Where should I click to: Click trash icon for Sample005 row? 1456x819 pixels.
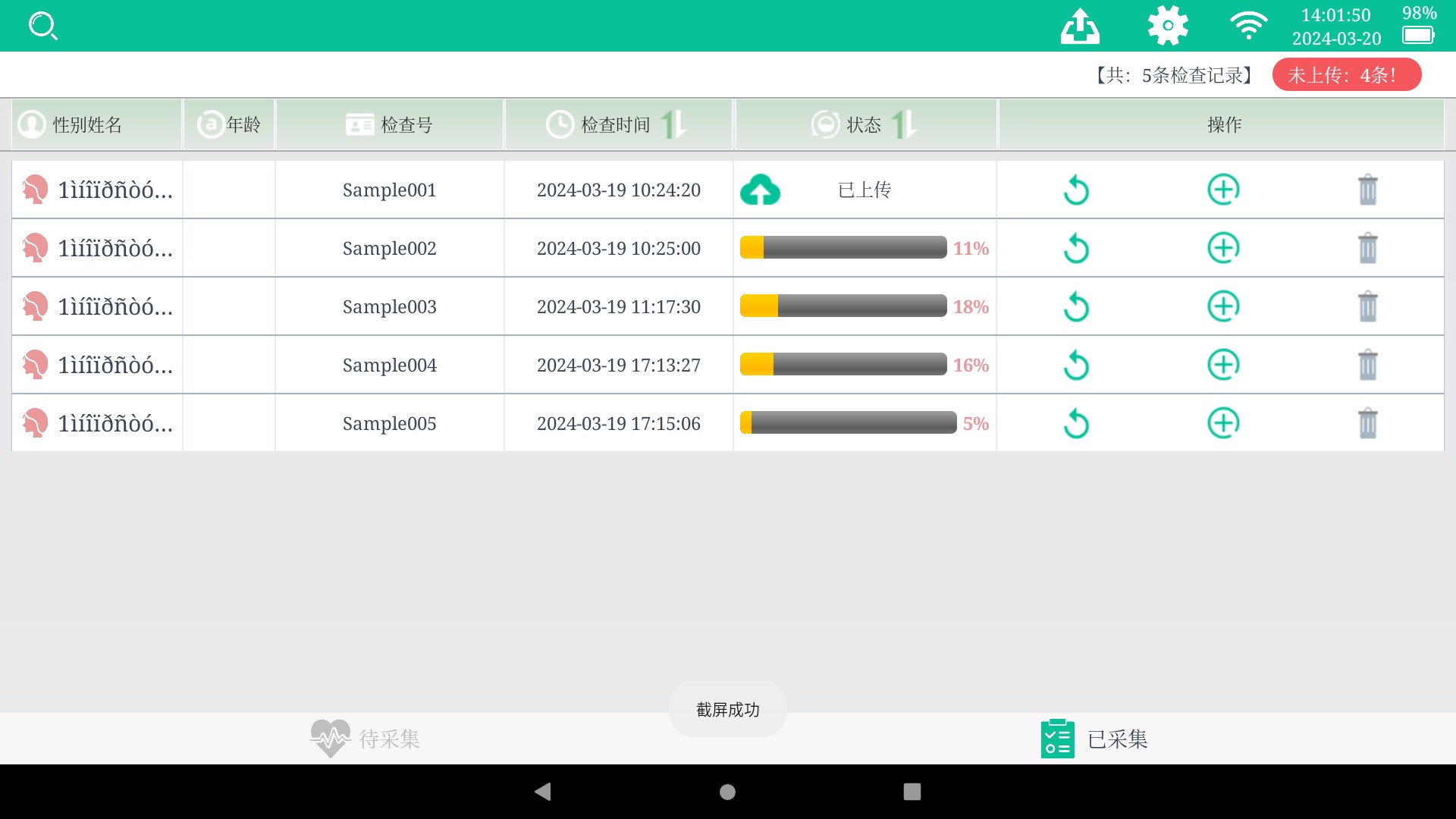click(1367, 424)
